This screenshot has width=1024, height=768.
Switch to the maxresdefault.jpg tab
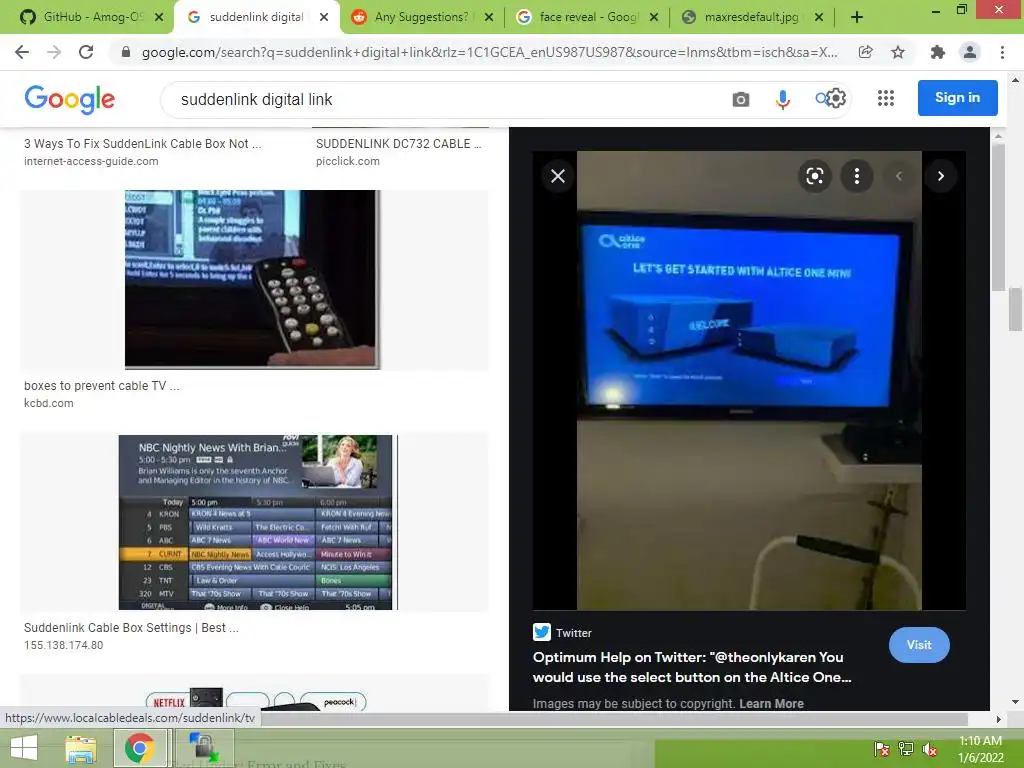(x=751, y=17)
